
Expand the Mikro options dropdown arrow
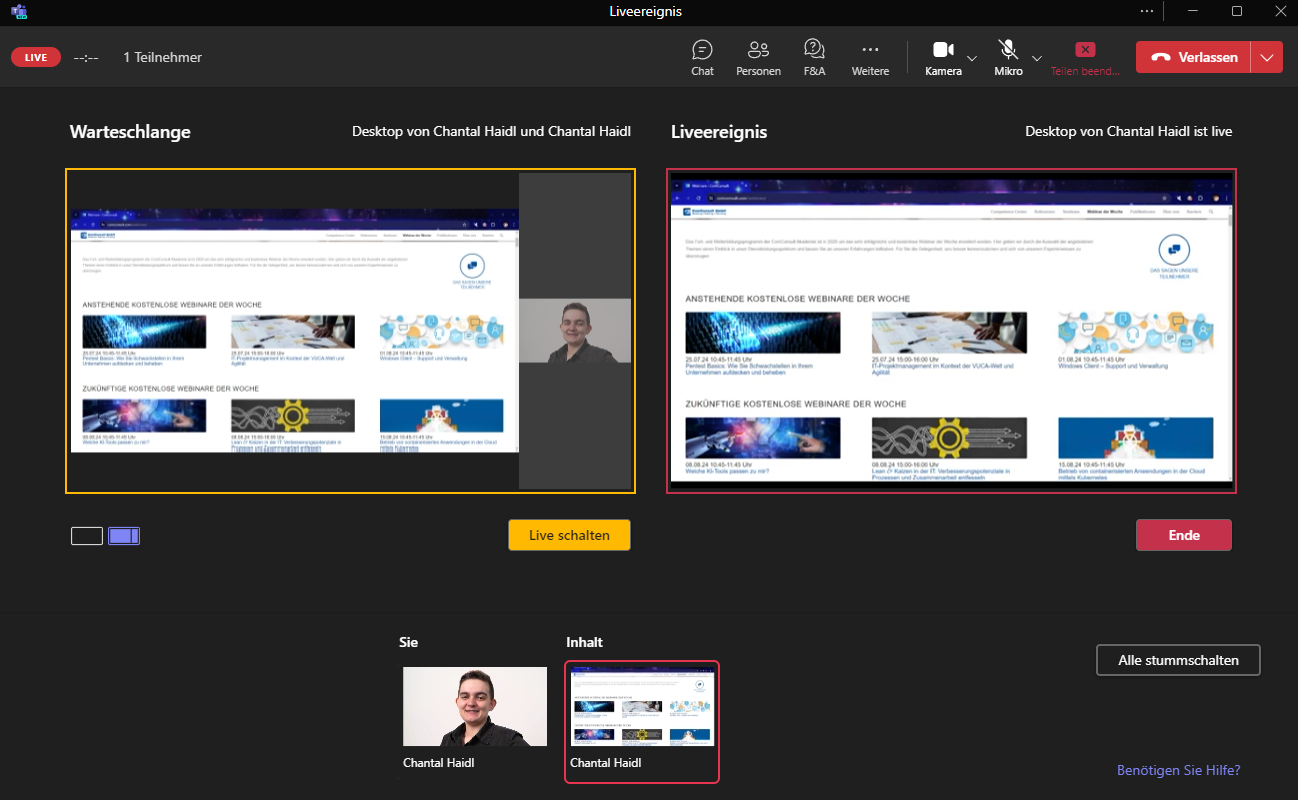1037,58
